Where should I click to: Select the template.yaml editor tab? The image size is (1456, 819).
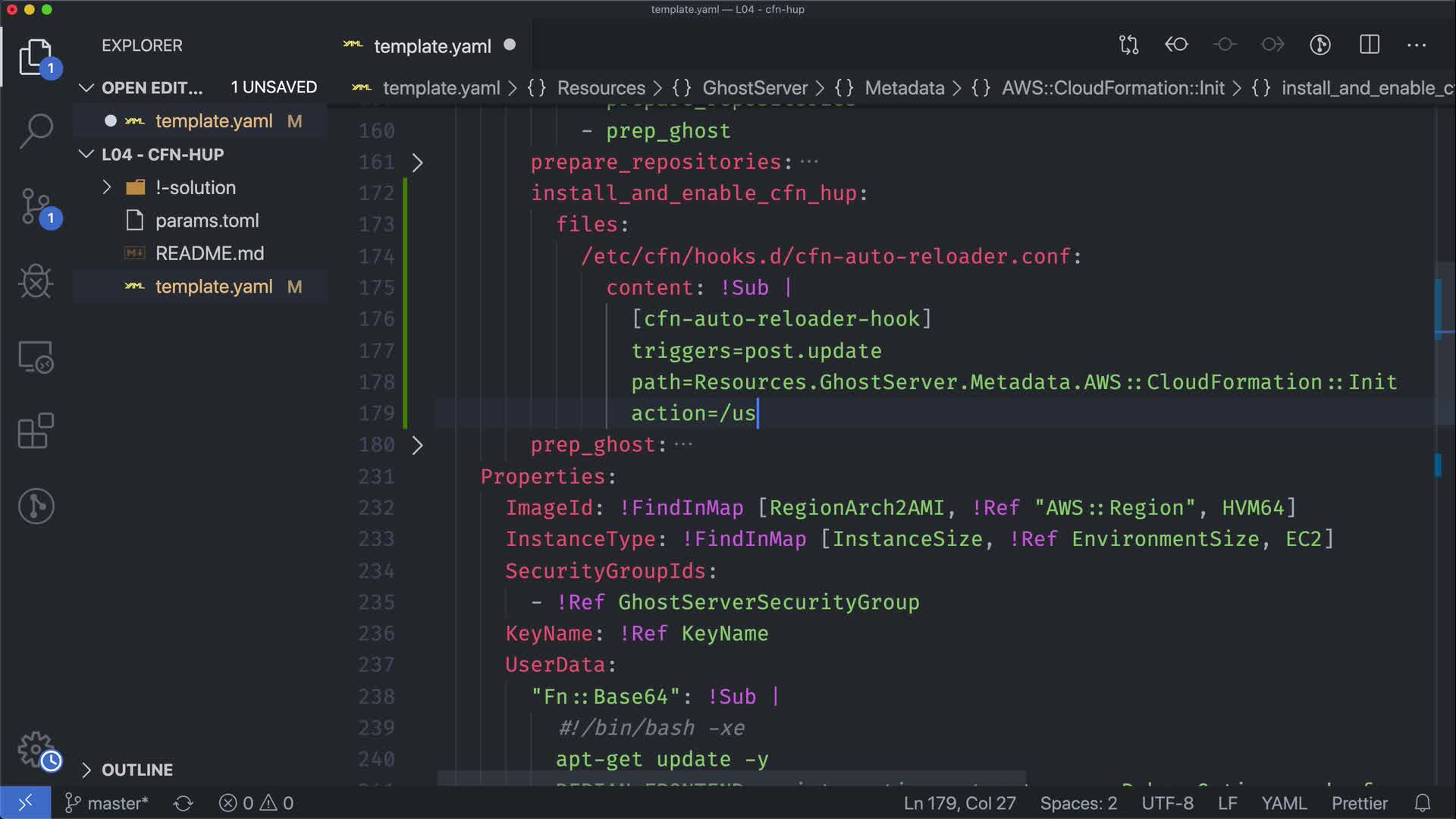point(431,46)
